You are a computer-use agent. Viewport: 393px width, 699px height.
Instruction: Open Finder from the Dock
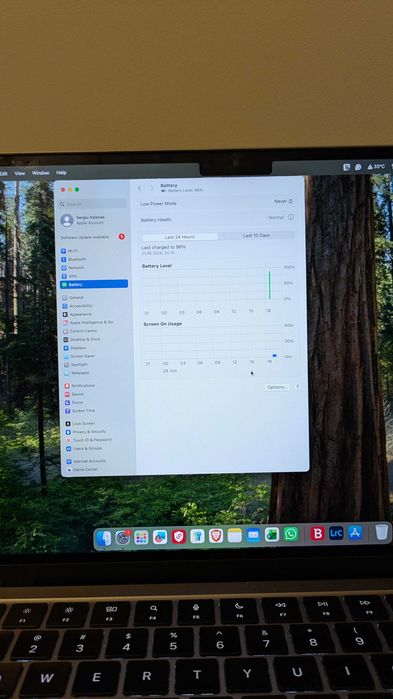point(104,538)
